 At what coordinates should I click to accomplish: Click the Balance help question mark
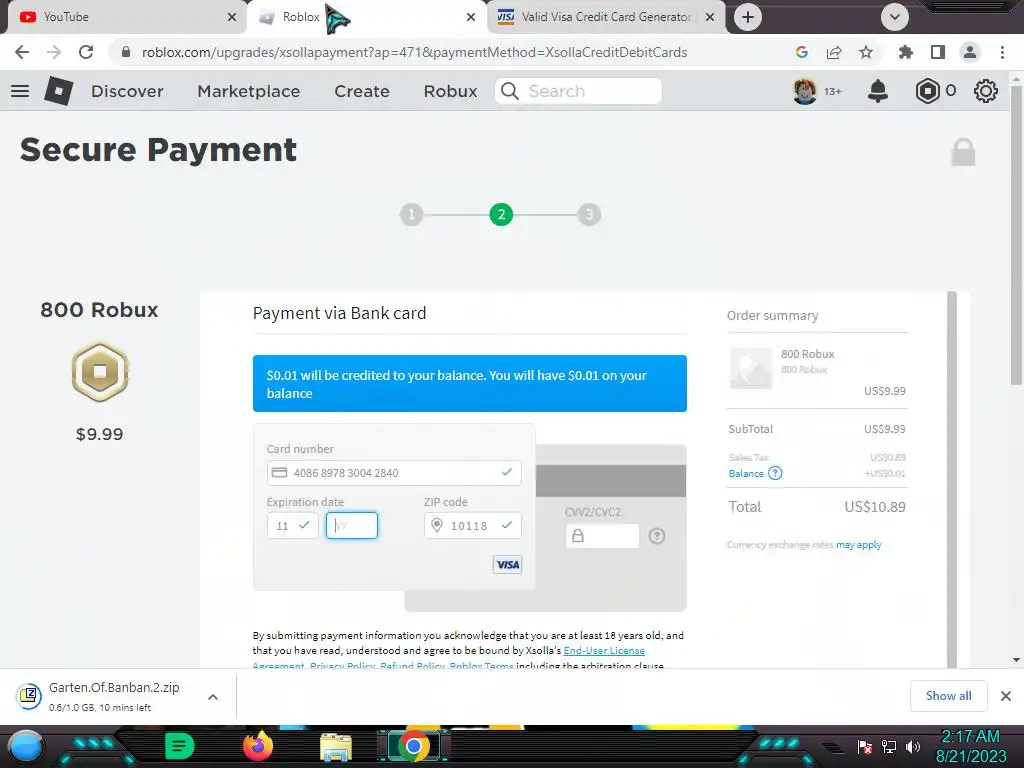(775, 473)
